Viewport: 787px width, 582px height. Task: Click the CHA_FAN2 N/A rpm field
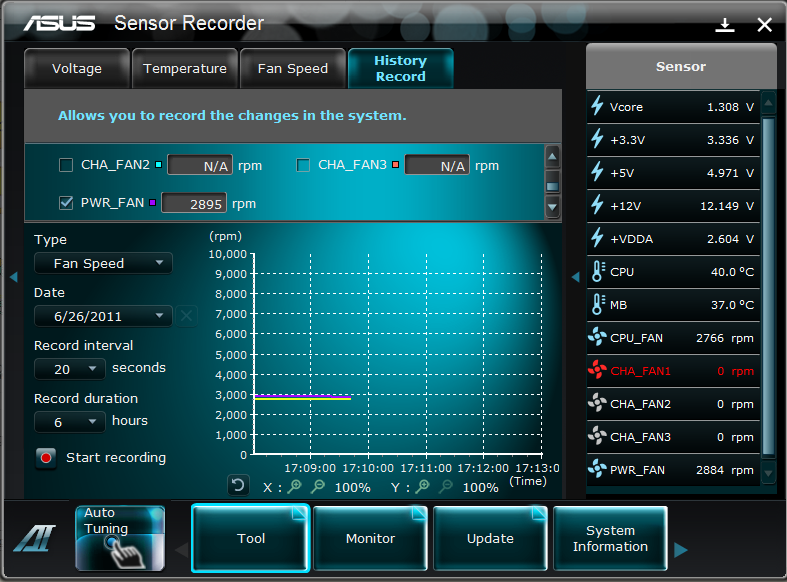coord(200,165)
